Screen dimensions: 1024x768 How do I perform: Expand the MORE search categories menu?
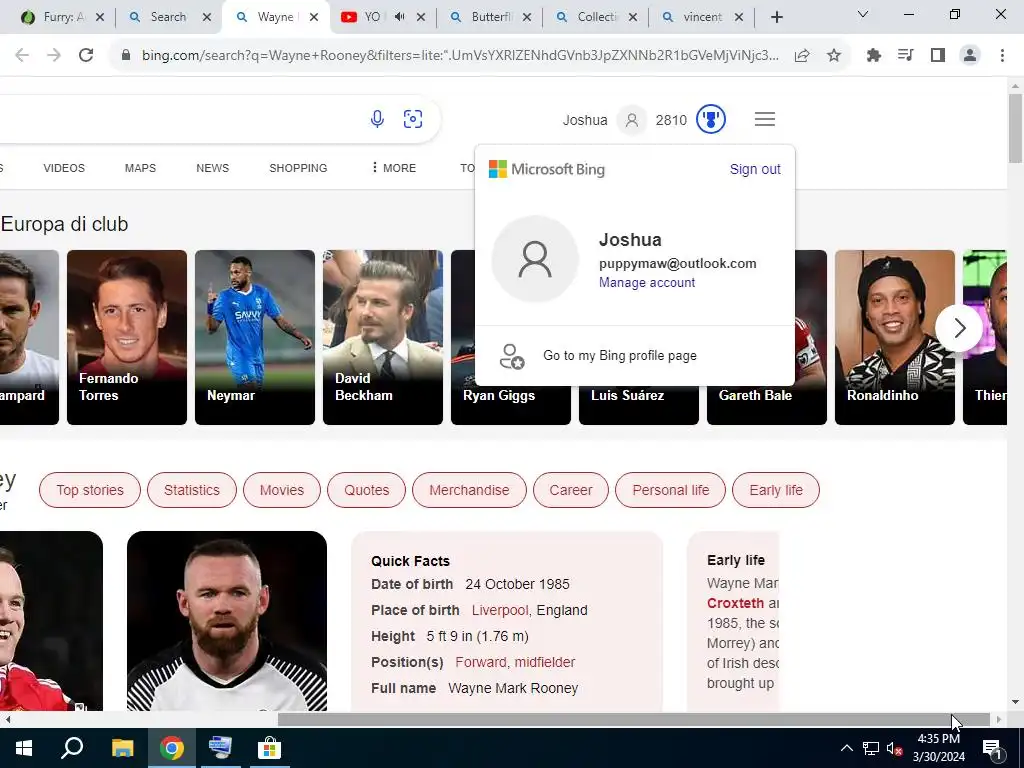[393, 168]
